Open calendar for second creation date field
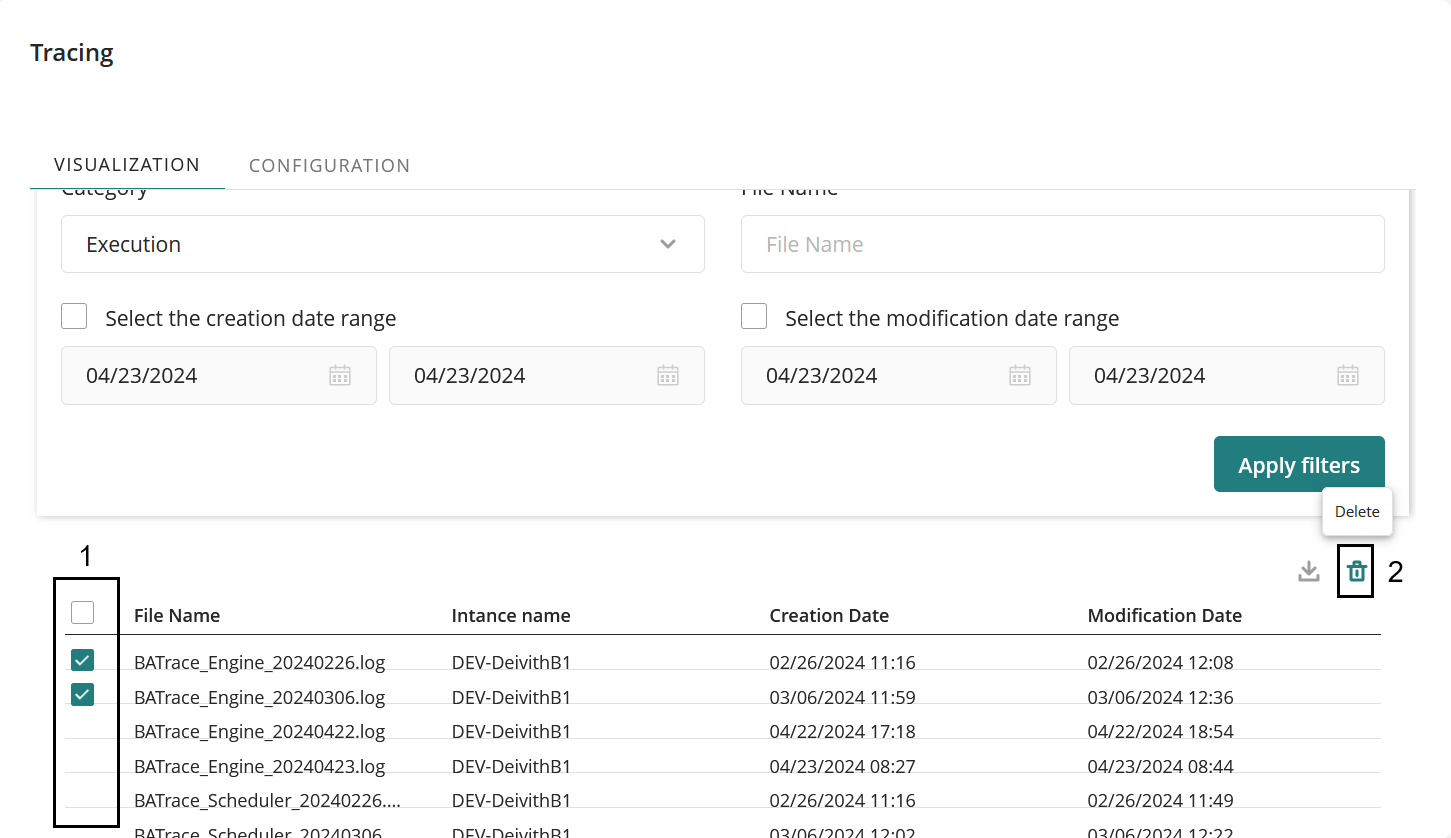Screen dimensions: 1451x838 tap(668, 375)
